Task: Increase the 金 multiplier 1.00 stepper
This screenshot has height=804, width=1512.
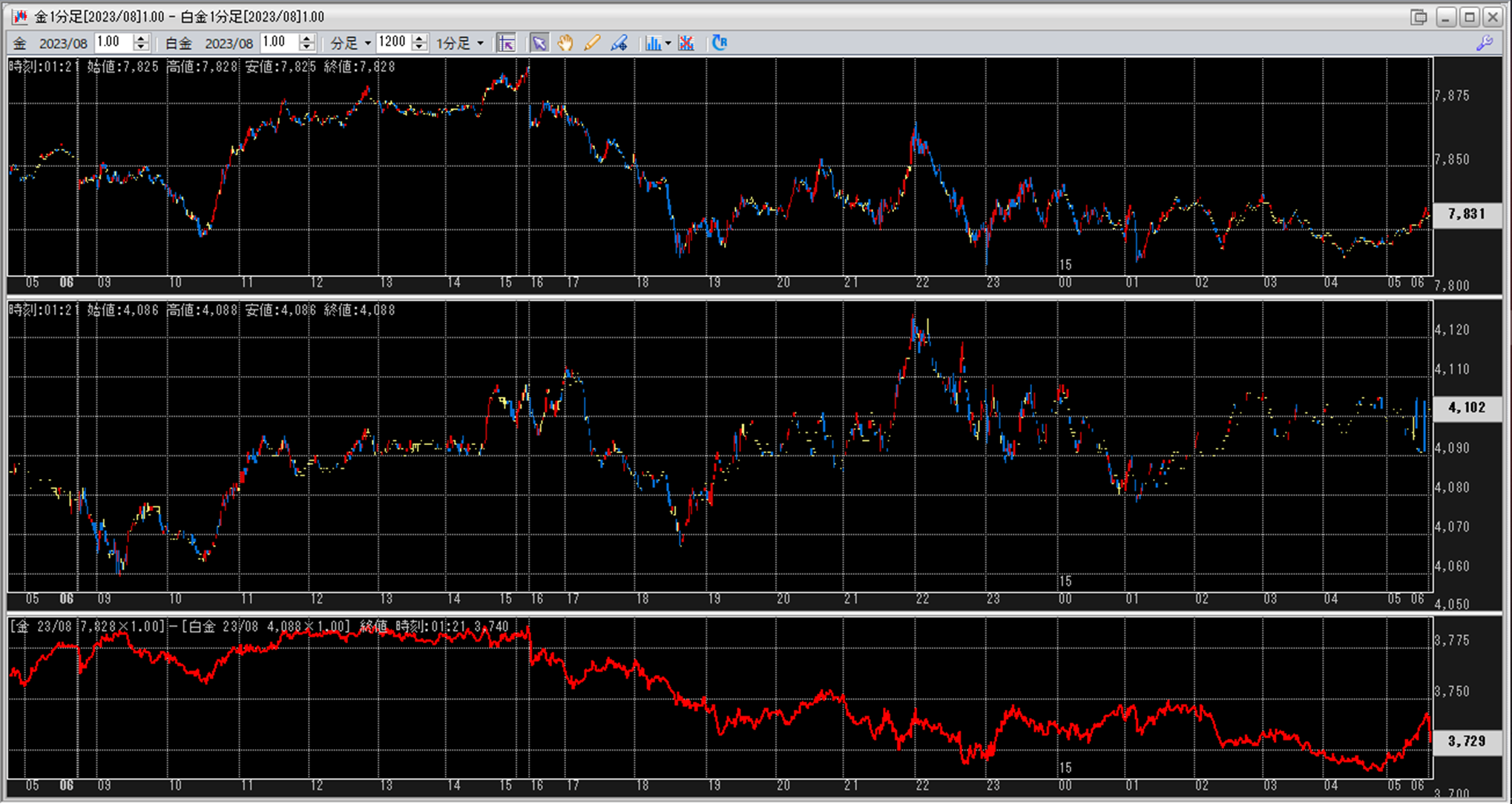Action: point(141,39)
